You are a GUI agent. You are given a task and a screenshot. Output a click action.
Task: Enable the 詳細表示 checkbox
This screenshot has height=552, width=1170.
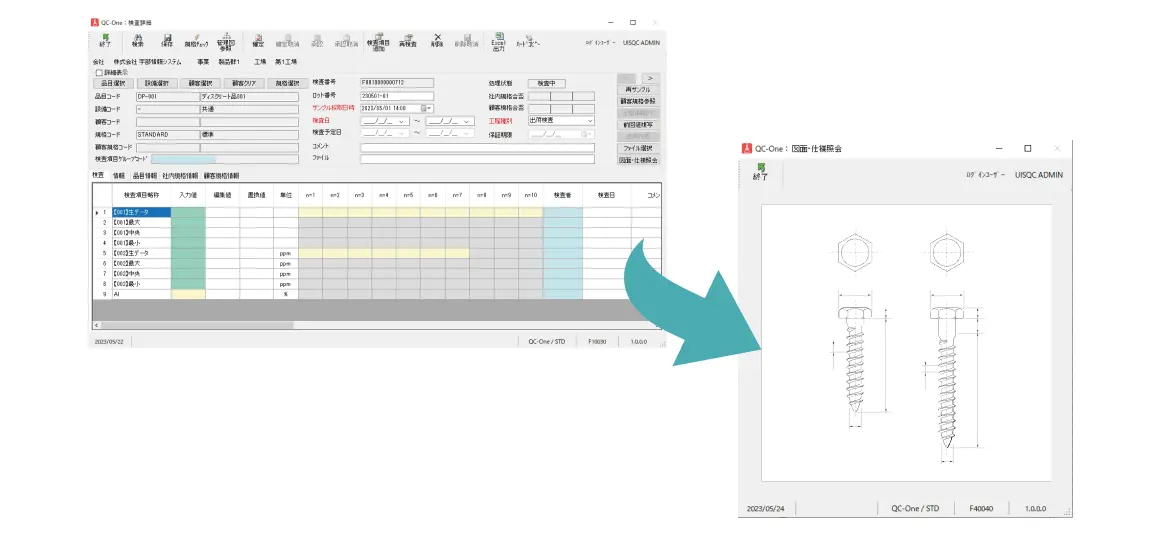pos(98,73)
